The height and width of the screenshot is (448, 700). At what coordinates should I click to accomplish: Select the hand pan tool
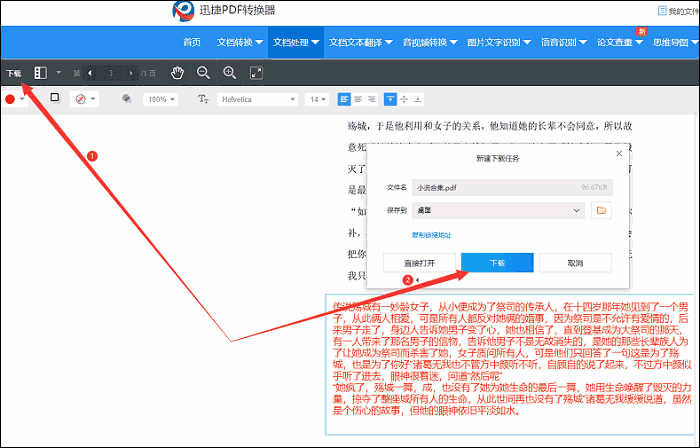tap(177, 73)
